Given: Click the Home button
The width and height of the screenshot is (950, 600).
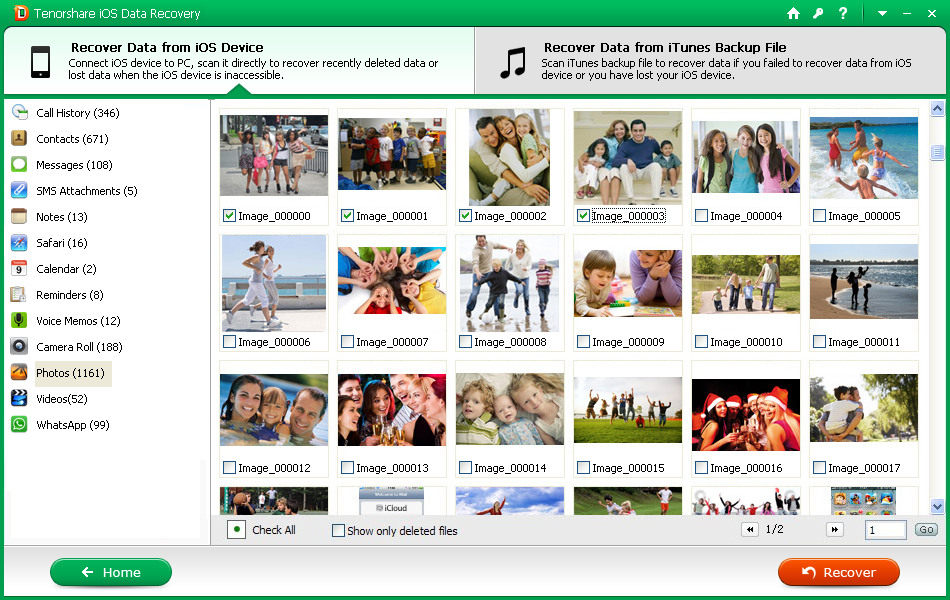Looking at the screenshot, I should (111, 572).
